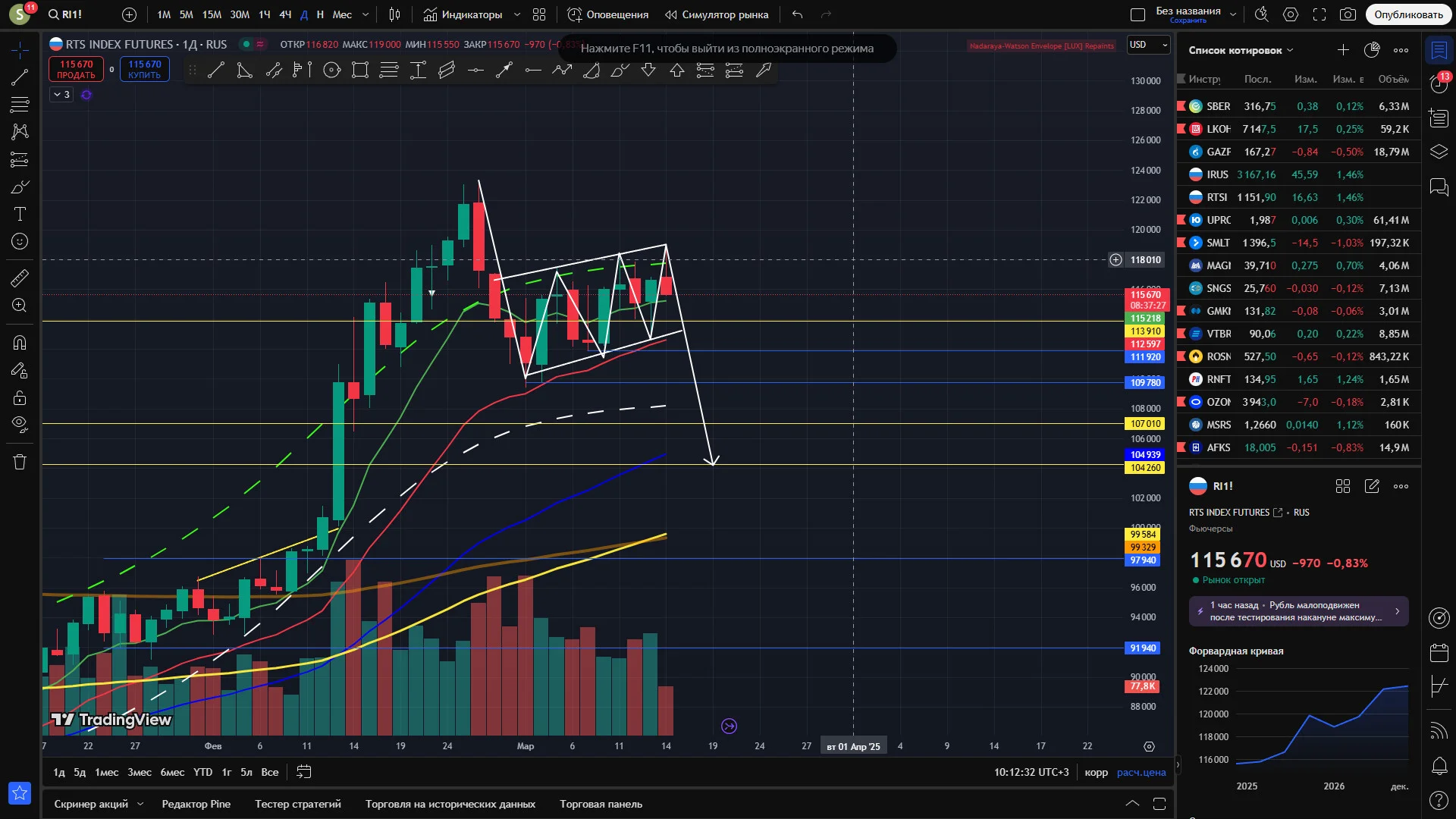Toggle fullscreen mode icon in top bar
Image resolution: width=1456 pixels, height=819 pixels.
click(1319, 14)
